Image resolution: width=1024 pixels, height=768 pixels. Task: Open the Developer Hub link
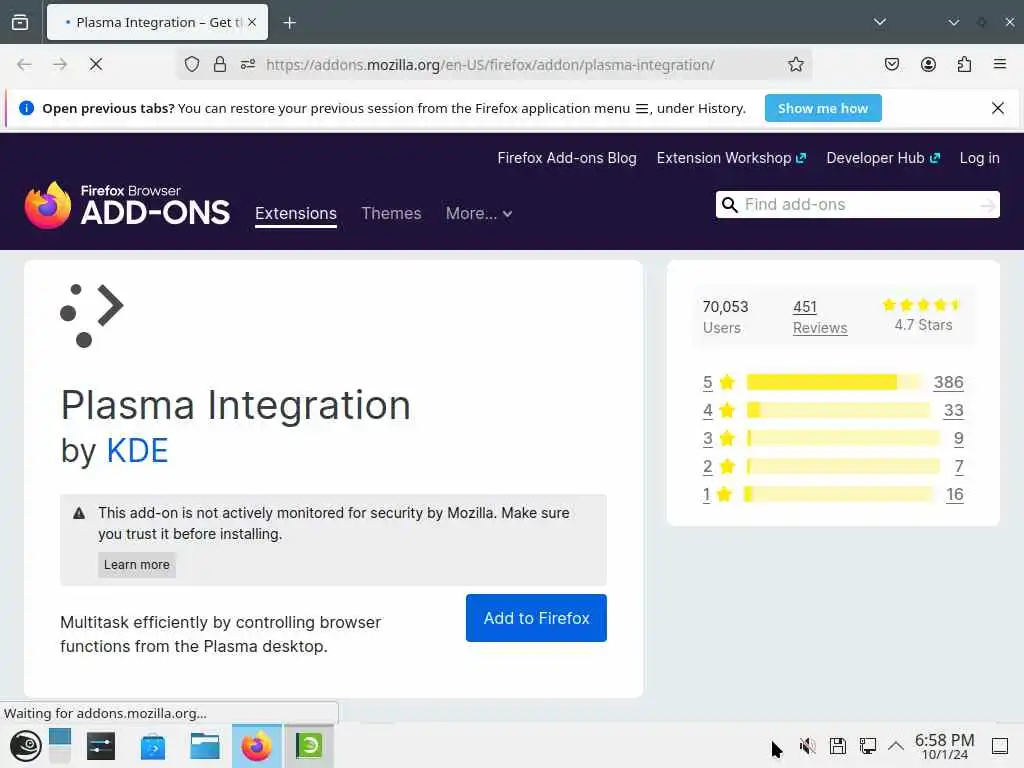click(883, 158)
